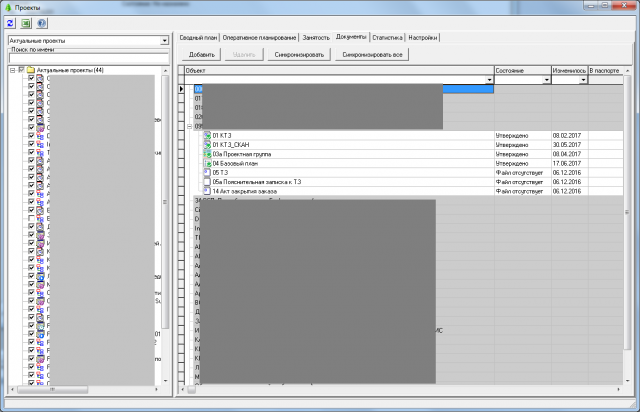The image size is (640, 412).
Task: Select 05а Пояснительная записка к ТЗ row
Action: pos(403,182)
